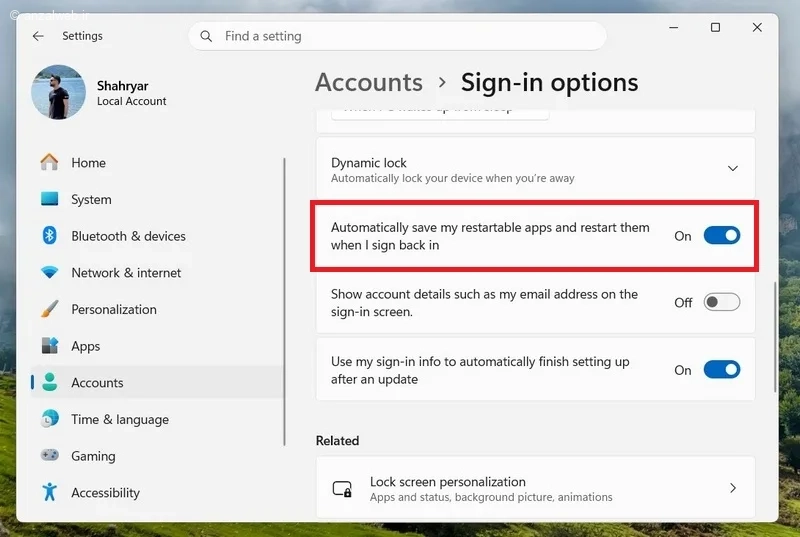Open the Home settings page

click(x=156, y=163)
